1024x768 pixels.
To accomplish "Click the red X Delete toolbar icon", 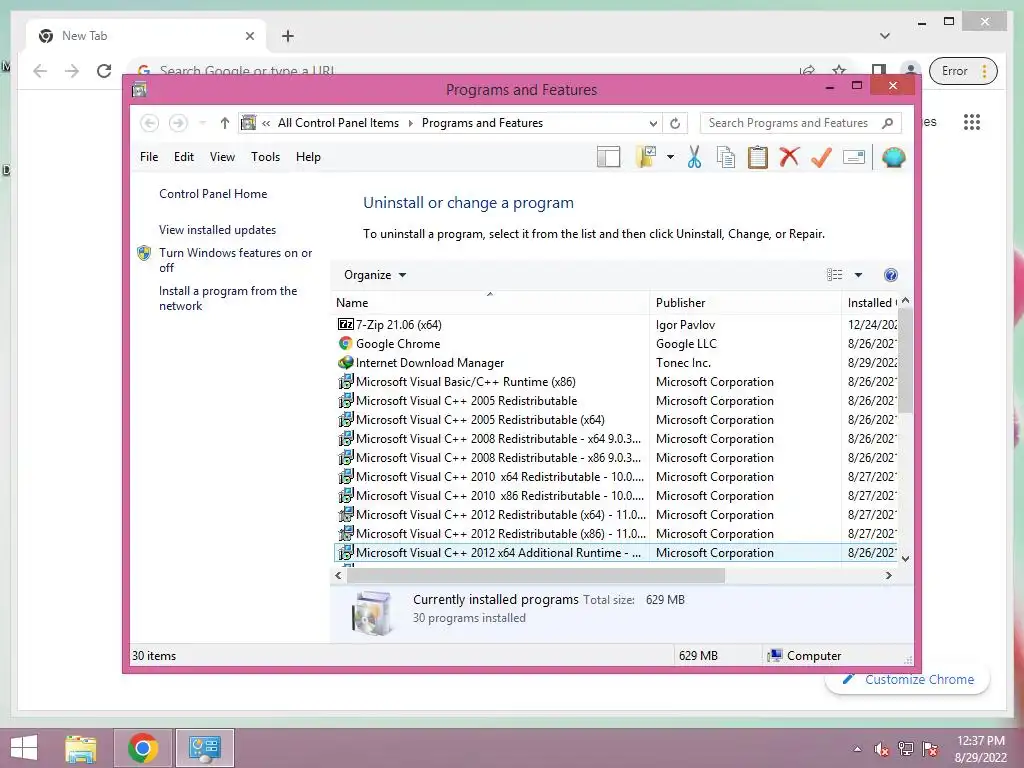I will (x=790, y=157).
